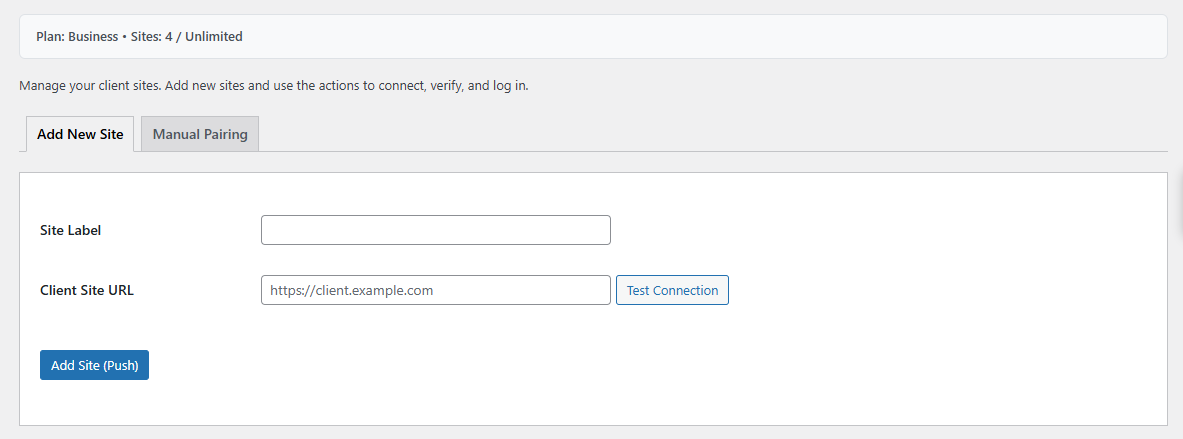Switch to the Manual Pairing tab
1183x439 pixels.
pyautogui.click(x=200, y=134)
